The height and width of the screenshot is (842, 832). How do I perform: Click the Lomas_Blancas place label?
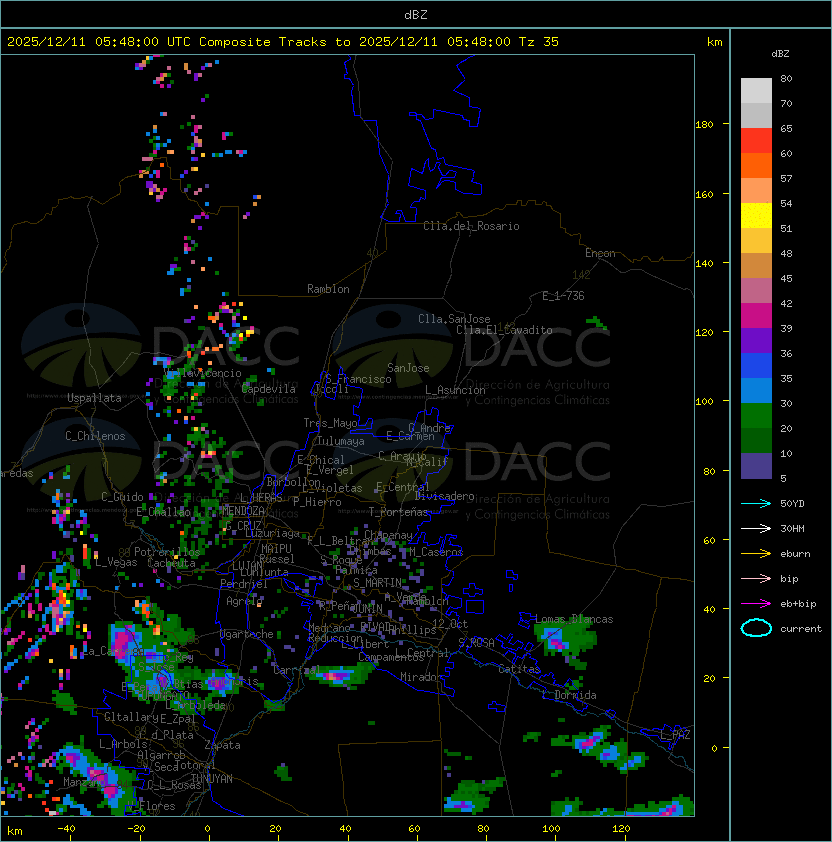574,619
